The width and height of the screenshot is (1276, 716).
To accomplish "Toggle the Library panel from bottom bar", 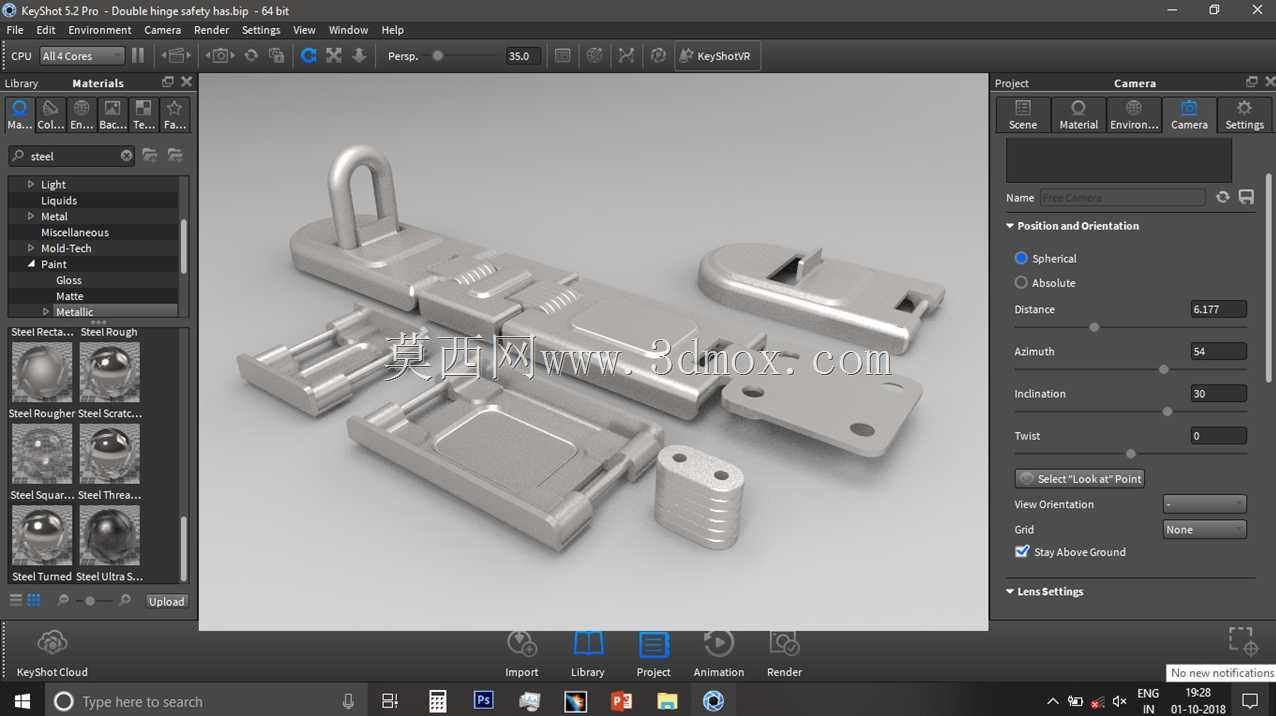I will point(587,653).
